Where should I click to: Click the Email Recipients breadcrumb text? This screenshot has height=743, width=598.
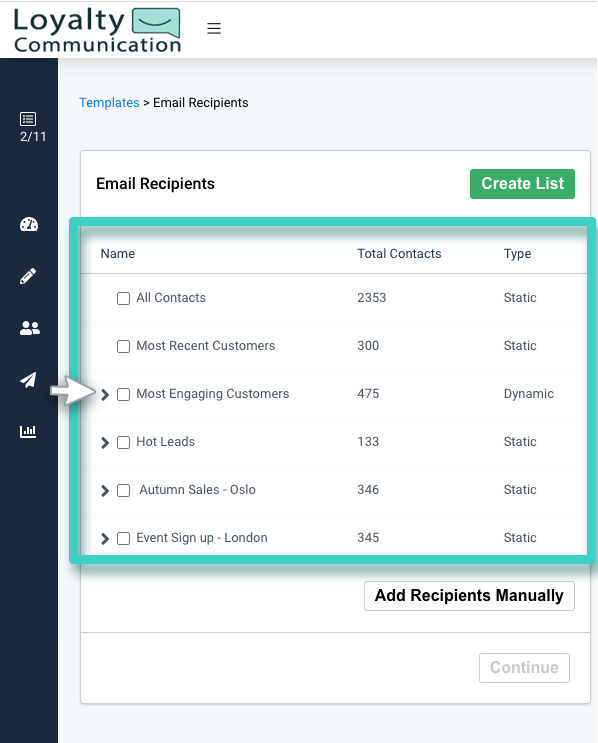click(x=200, y=102)
